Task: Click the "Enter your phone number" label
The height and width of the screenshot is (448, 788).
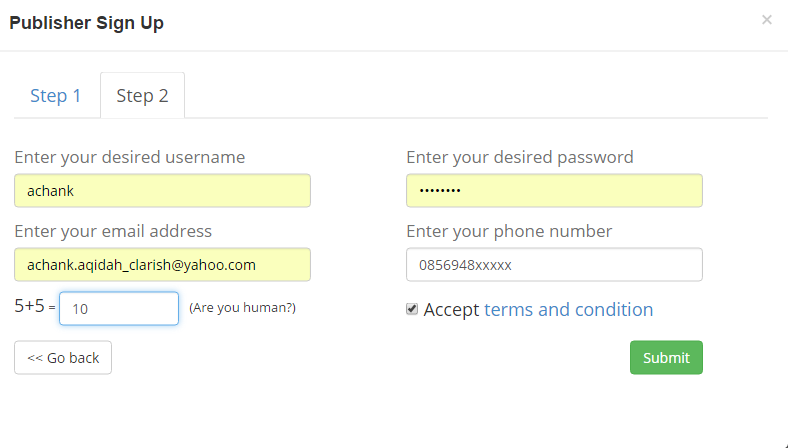Action: (x=509, y=231)
